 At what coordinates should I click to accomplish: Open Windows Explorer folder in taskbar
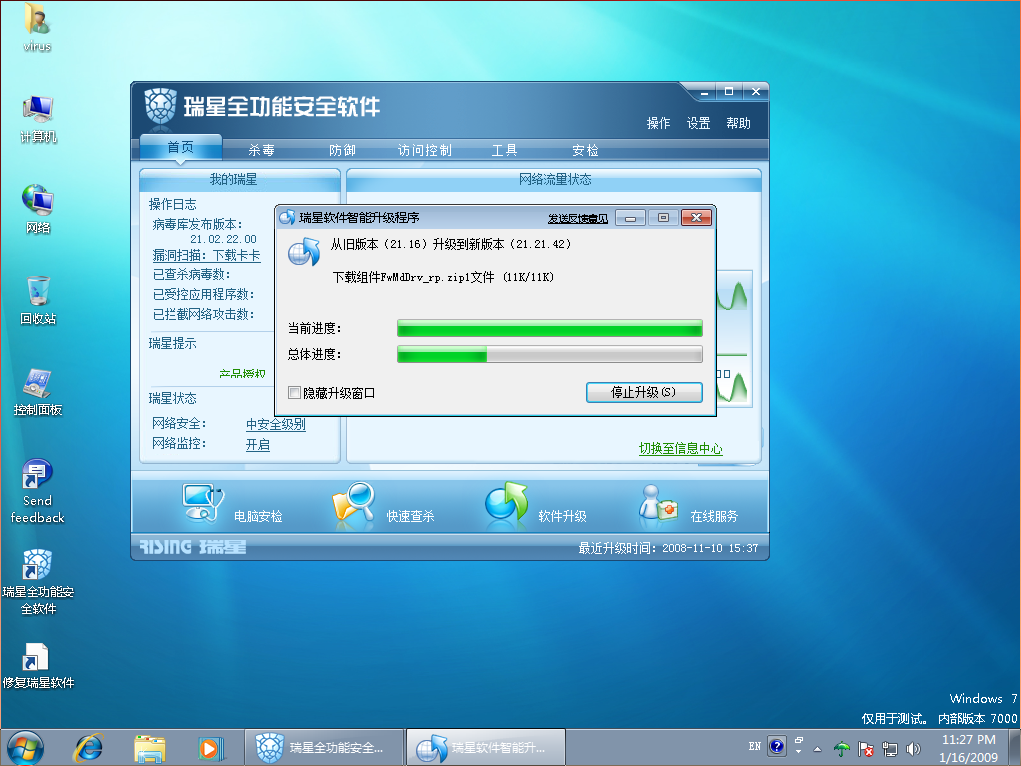[150, 748]
